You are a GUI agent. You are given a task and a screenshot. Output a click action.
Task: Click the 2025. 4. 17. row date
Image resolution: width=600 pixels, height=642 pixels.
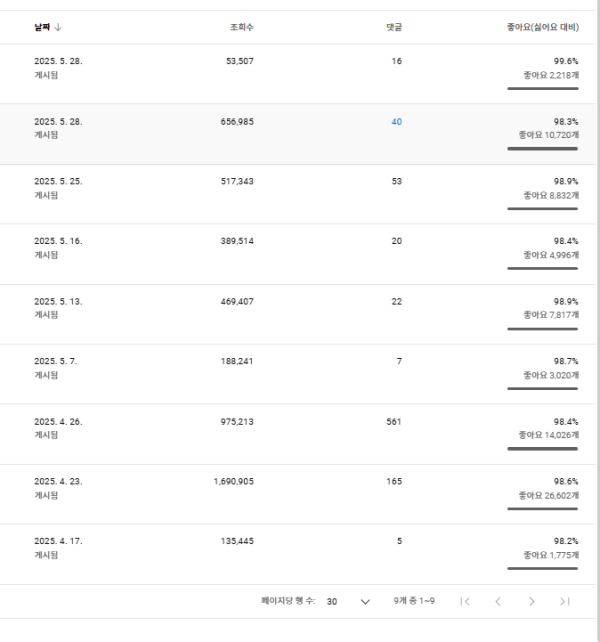(58, 542)
